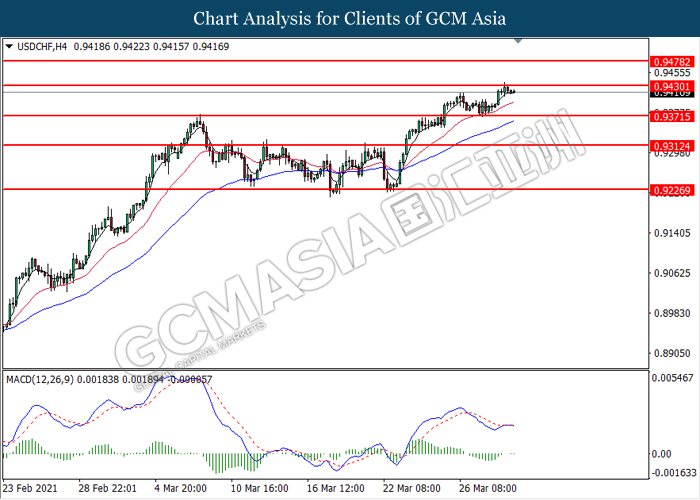Click the USDCHF,H4 dropdown triangle
This screenshot has width=700, height=500.
pyautogui.click(x=9, y=46)
